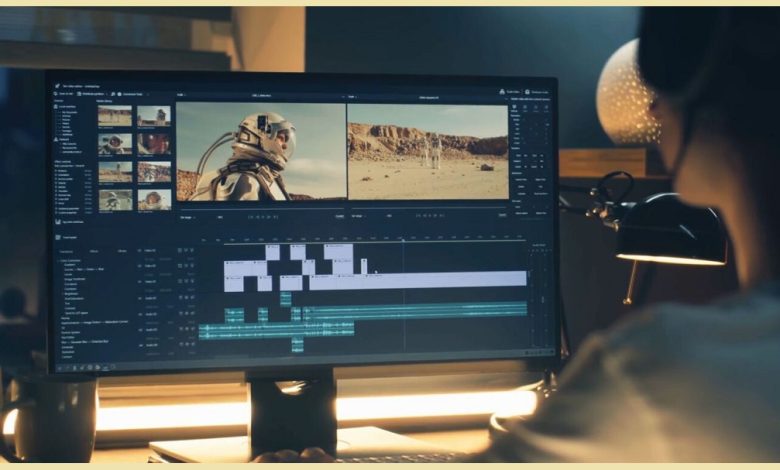780x470 pixels.
Task: Toggle the first control icon on the first audio track
Action: [x=180, y=297]
